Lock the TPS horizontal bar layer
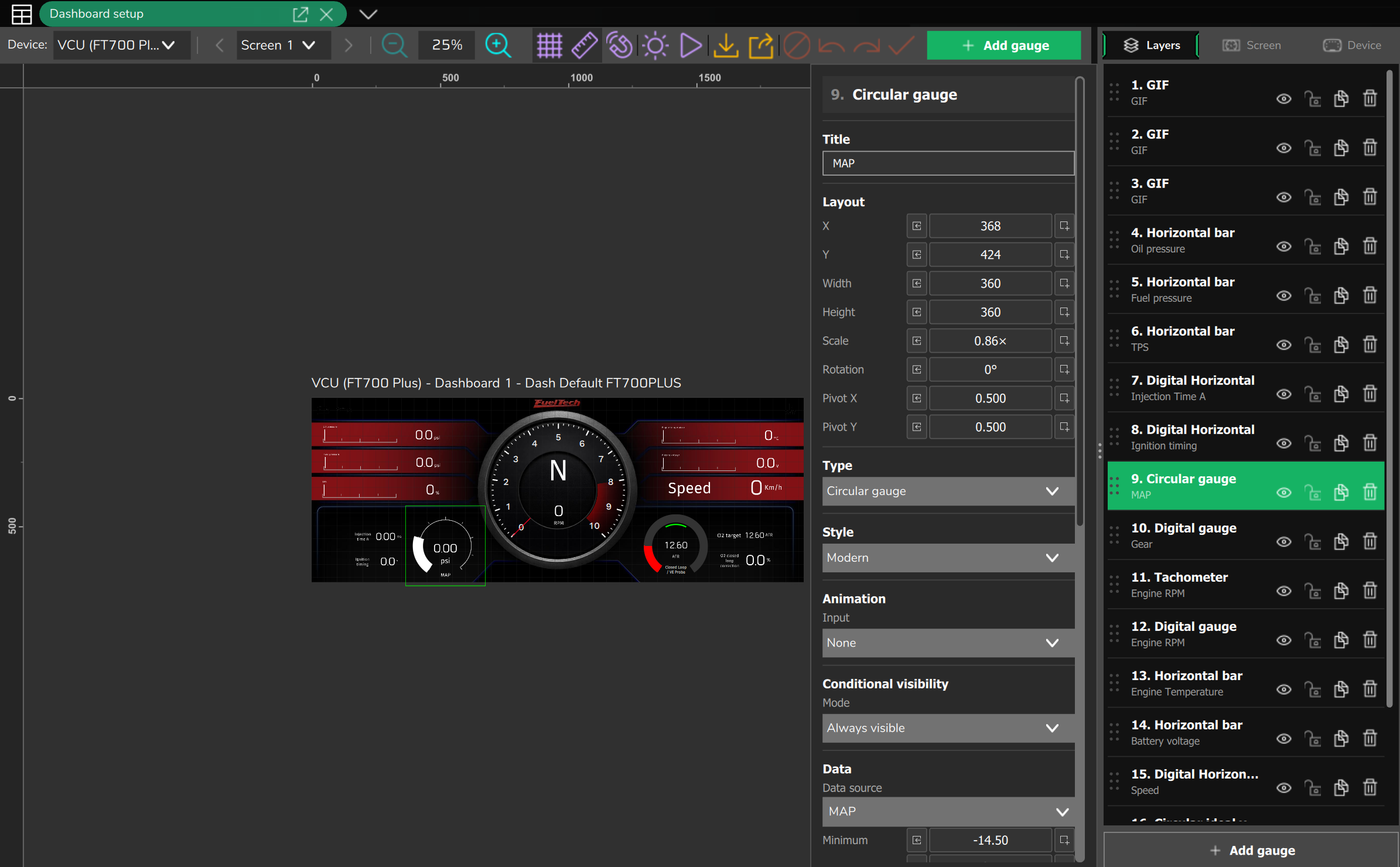The height and width of the screenshot is (867, 1400). (x=1313, y=344)
